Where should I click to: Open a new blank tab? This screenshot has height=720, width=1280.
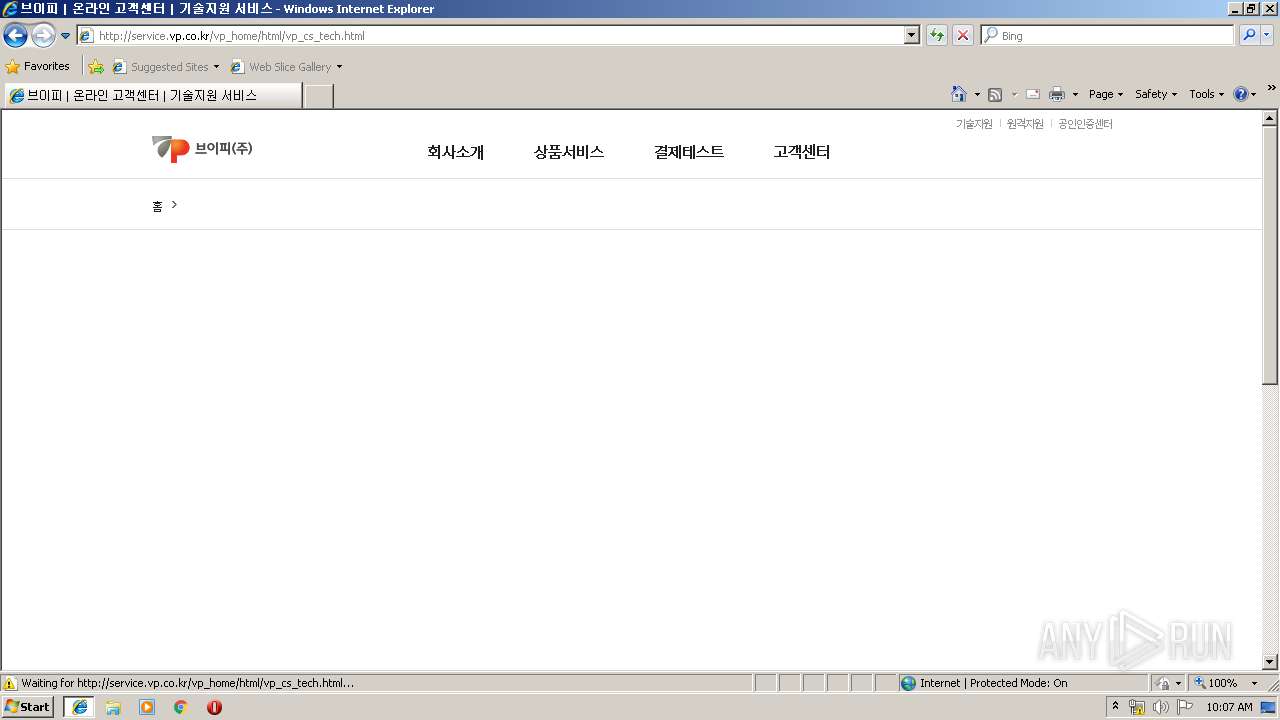click(318, 96)
